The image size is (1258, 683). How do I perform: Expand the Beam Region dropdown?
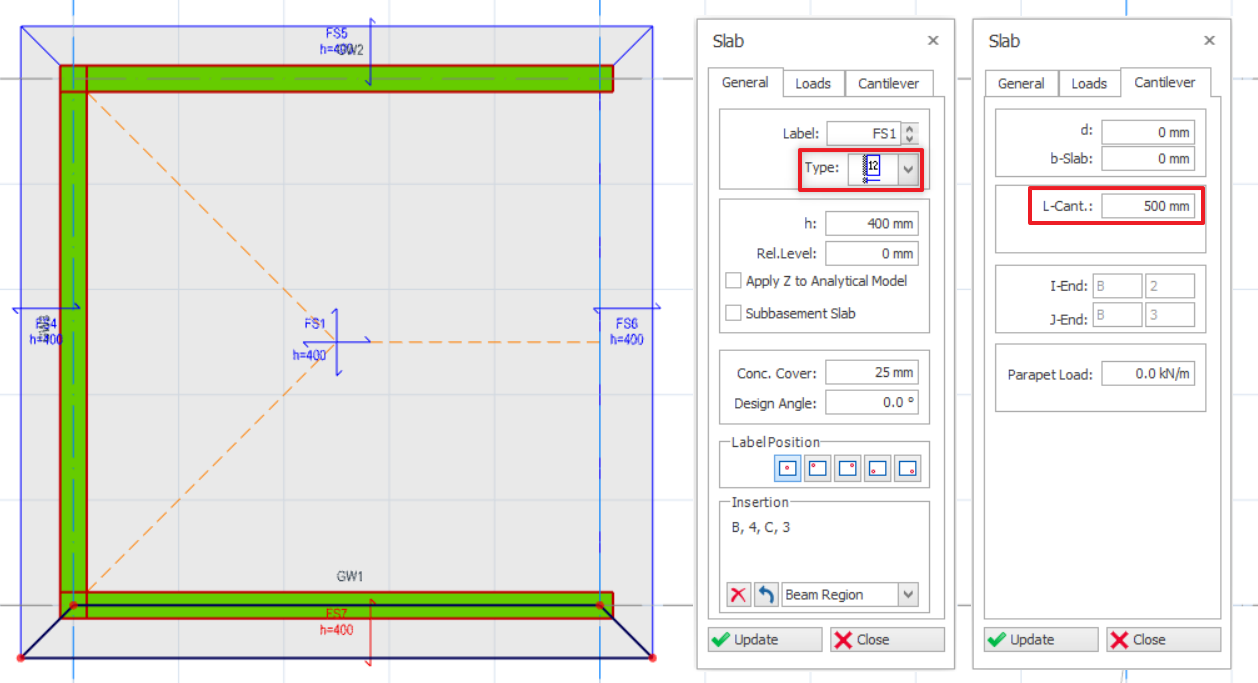click(x=907, y=595)
